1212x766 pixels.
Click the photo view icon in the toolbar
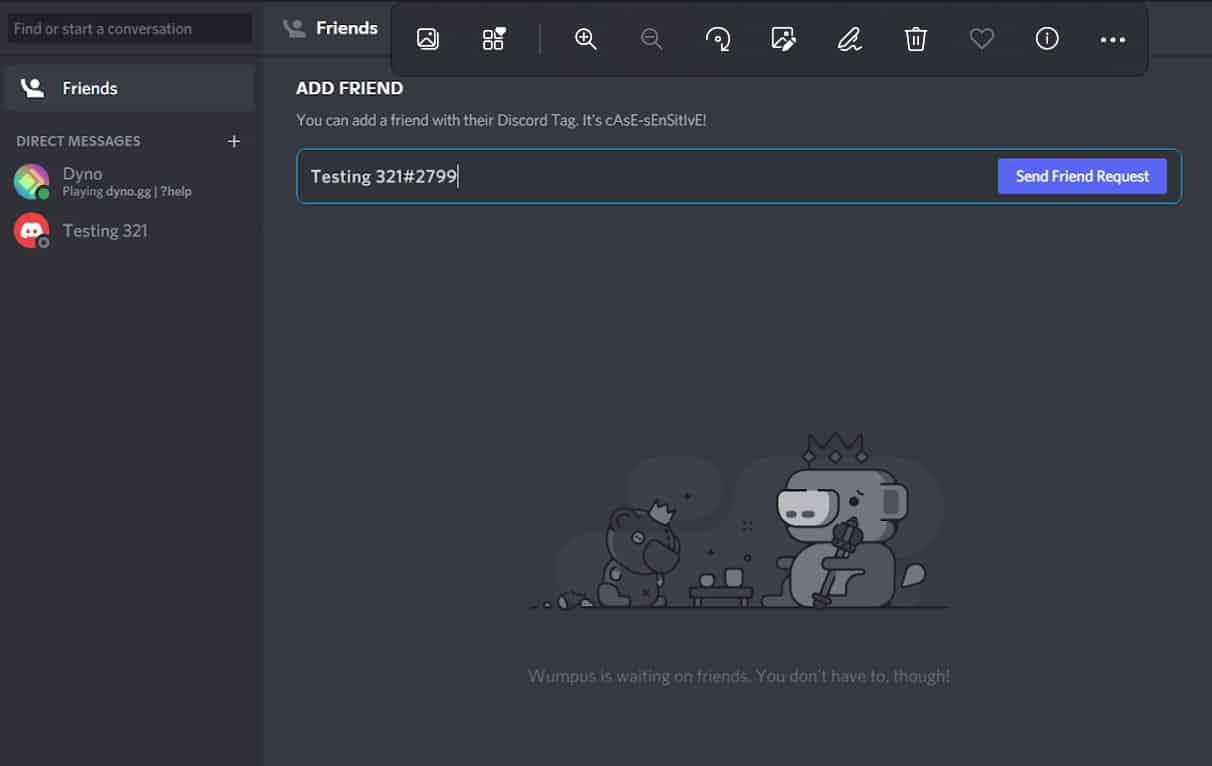coord(428,39)
